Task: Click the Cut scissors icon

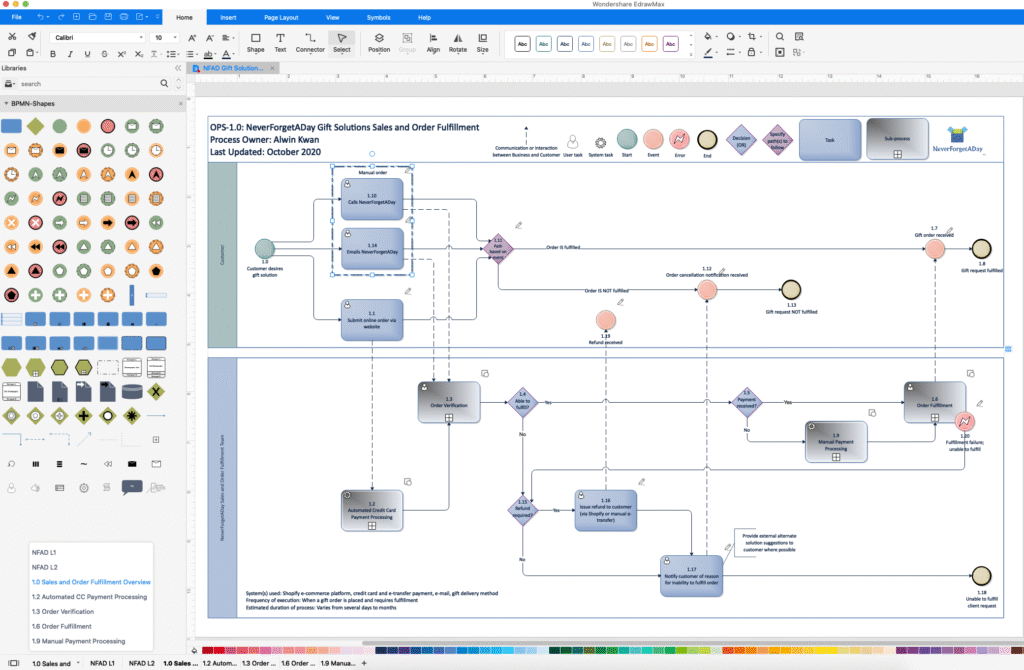Action: tap(12, 37)
